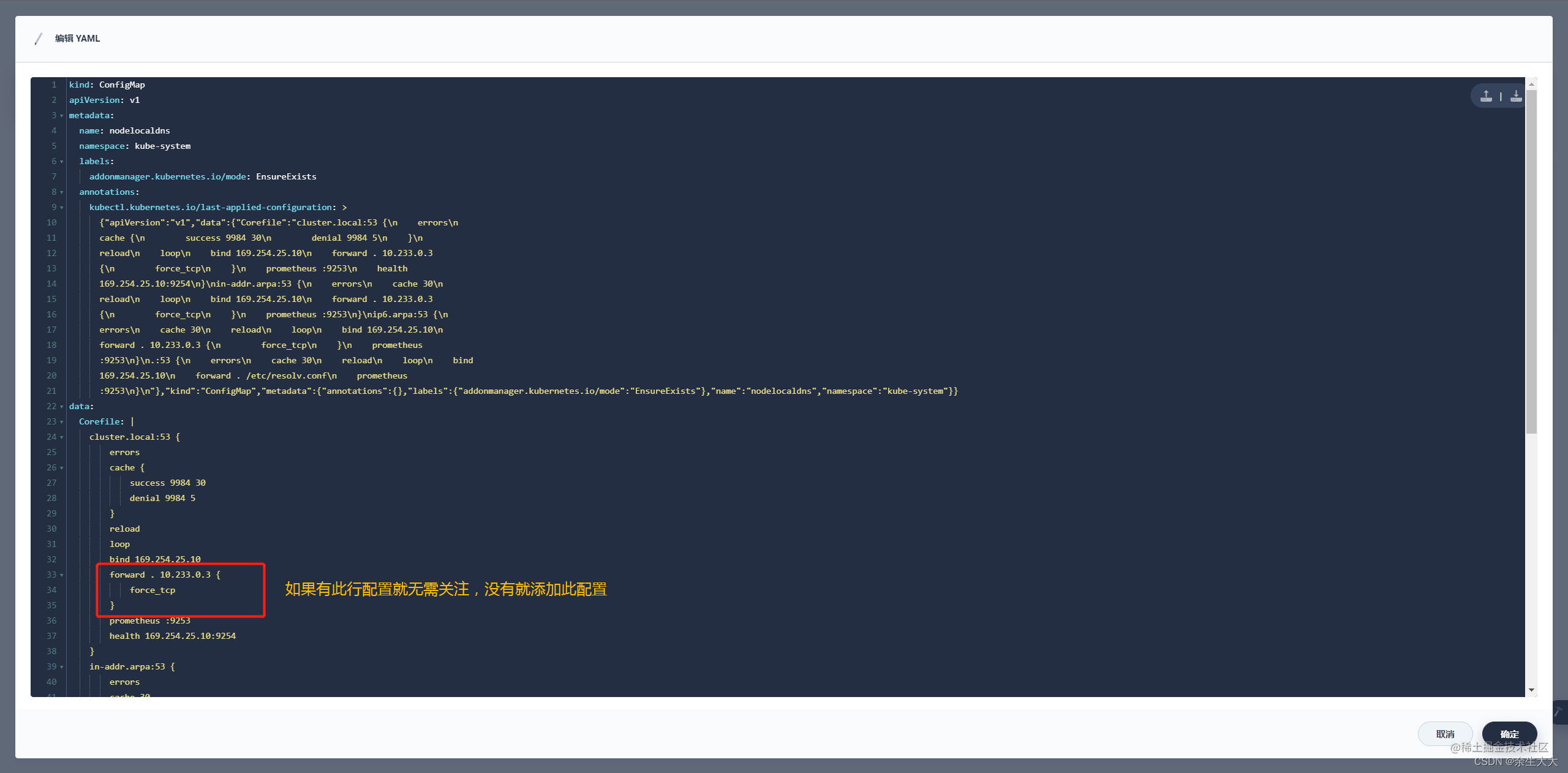Click the 取消 cancel button
Viewport: 1568px width, 773px height.
click(1445, 734)
